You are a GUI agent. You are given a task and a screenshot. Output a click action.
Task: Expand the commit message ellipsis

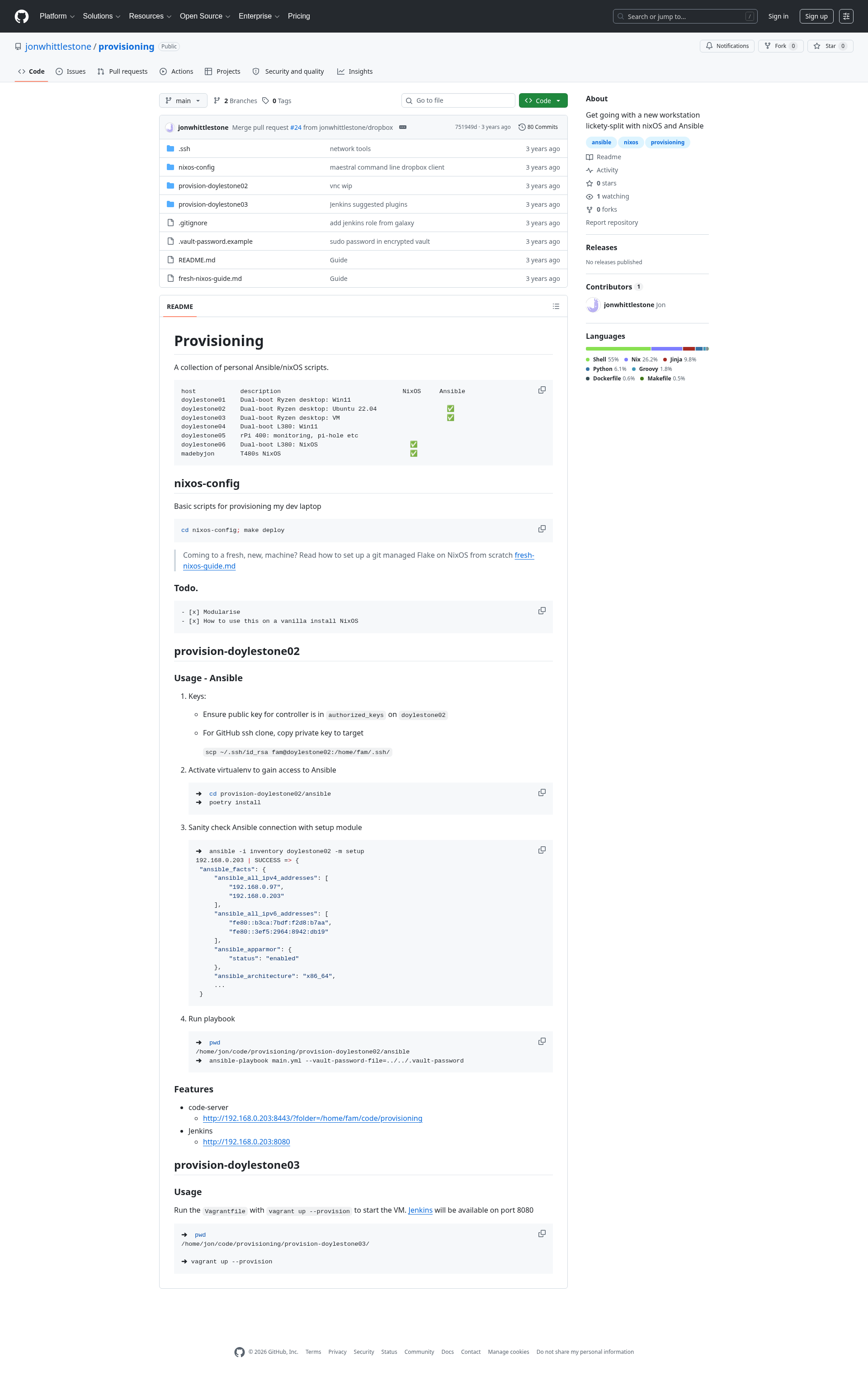tap(403, 128)
